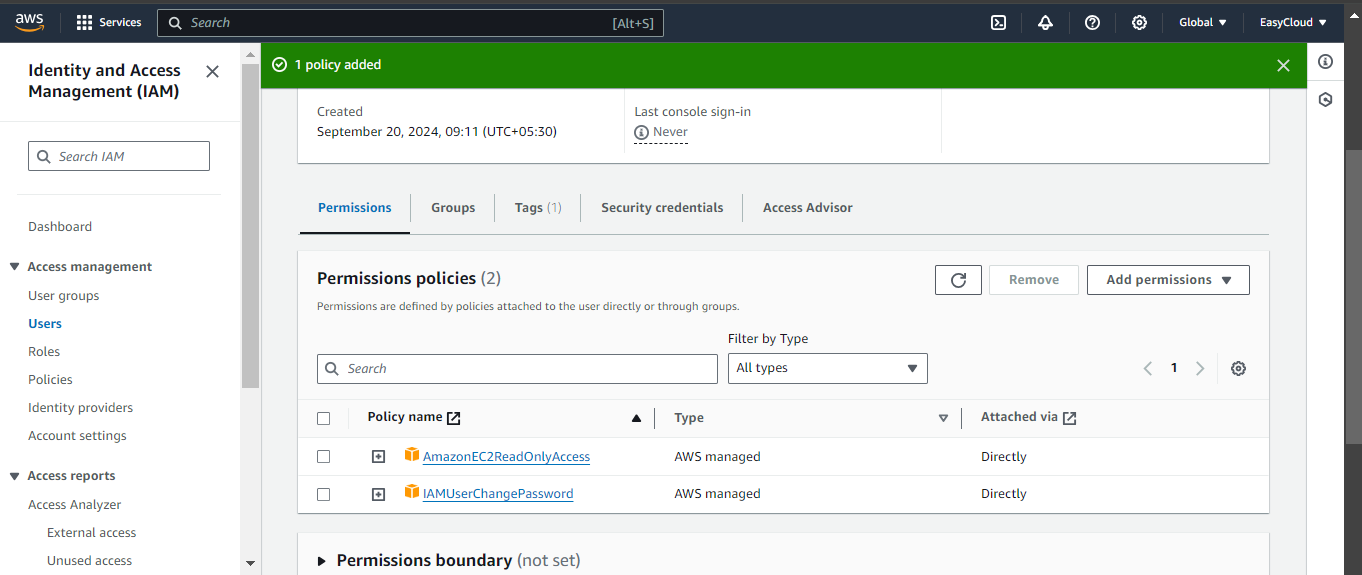Expand the IAMUserChangePassword policy row

[378, 494]
